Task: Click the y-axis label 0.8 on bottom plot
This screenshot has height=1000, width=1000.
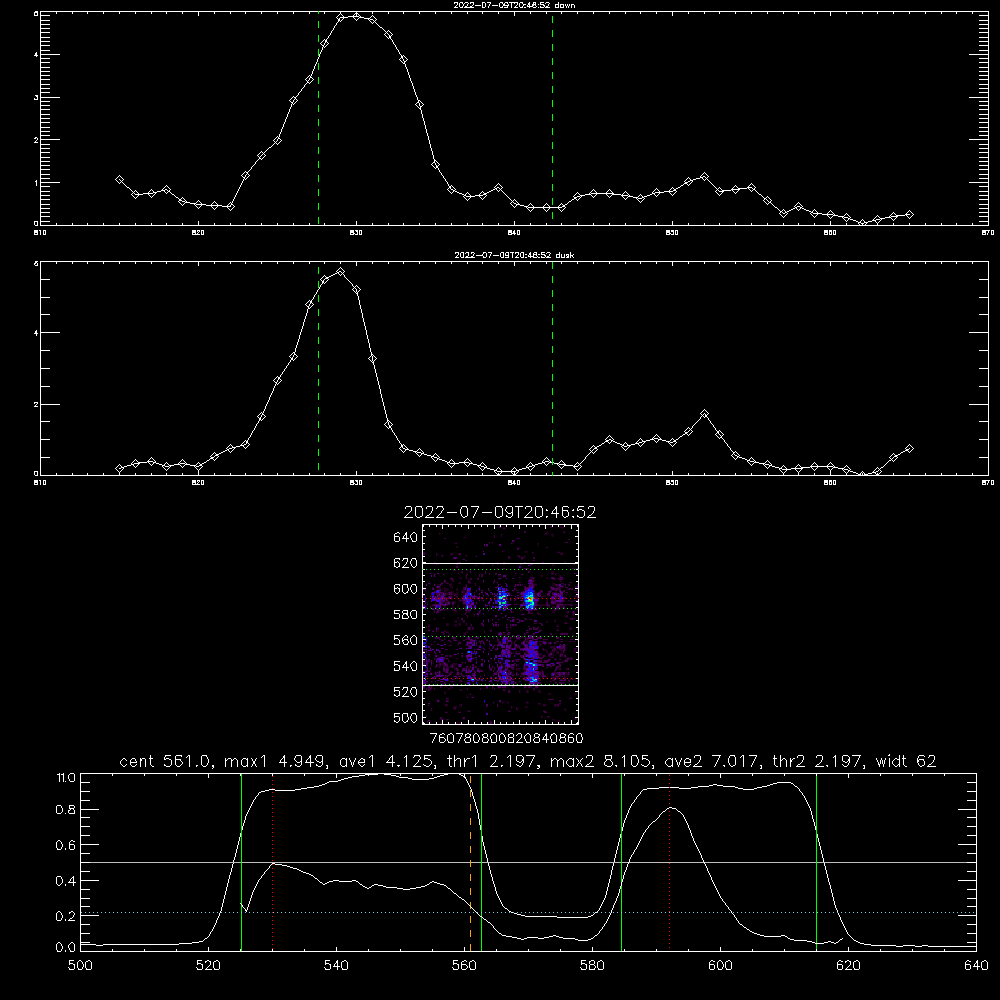Action: point(66,810)
